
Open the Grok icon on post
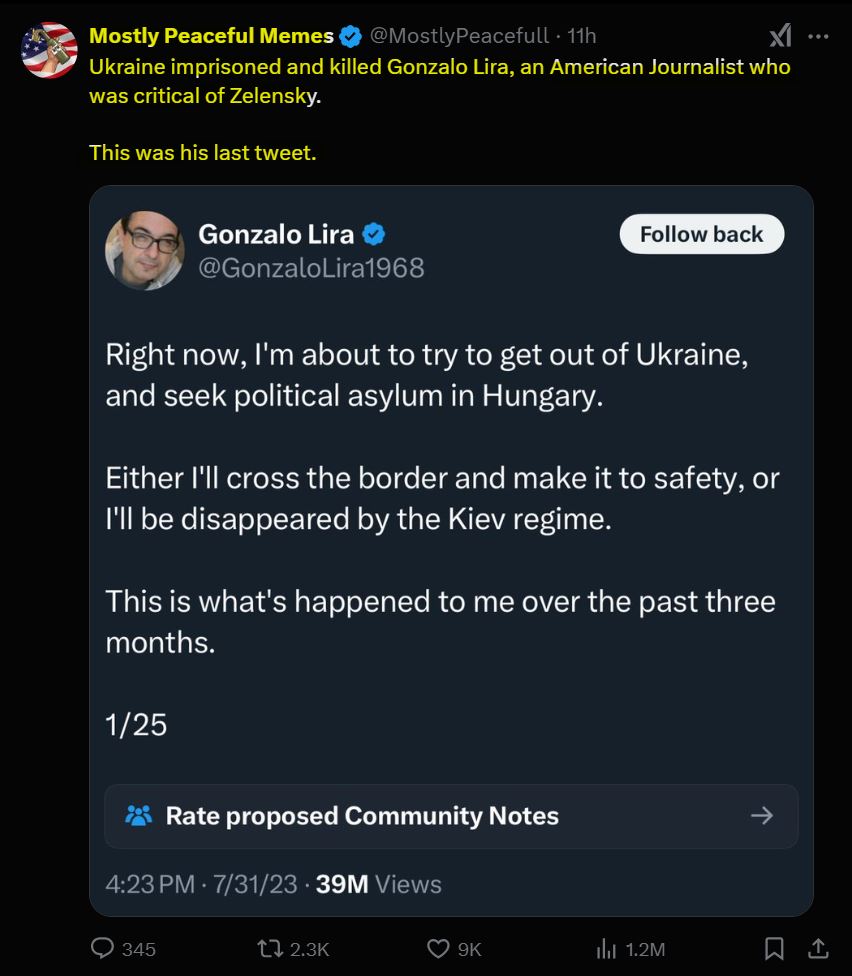(780, 36)
